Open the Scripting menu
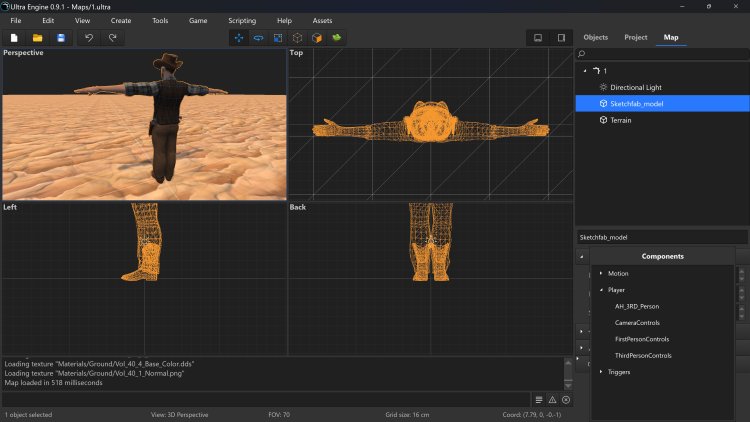 [x=242, y=20]
